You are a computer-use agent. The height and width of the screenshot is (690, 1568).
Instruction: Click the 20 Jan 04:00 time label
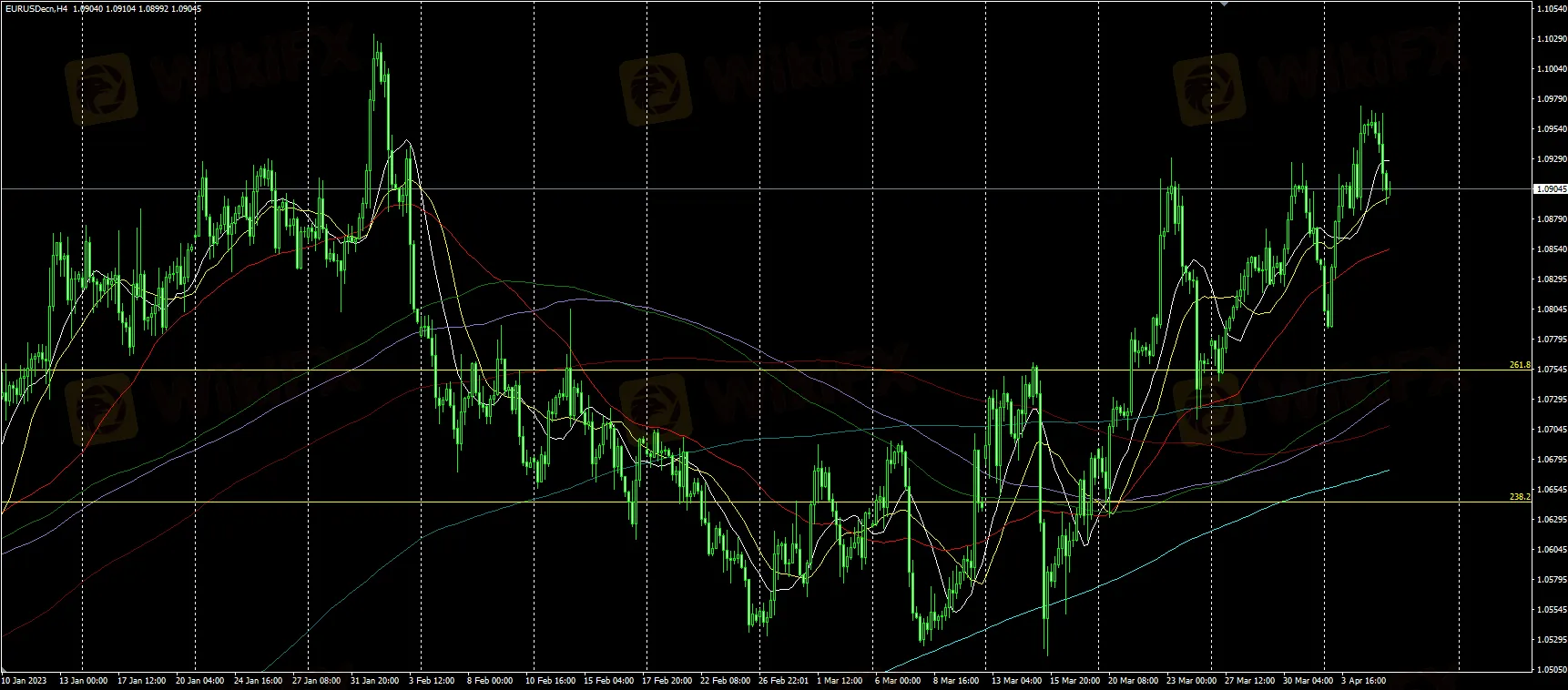tap(200, 681)
